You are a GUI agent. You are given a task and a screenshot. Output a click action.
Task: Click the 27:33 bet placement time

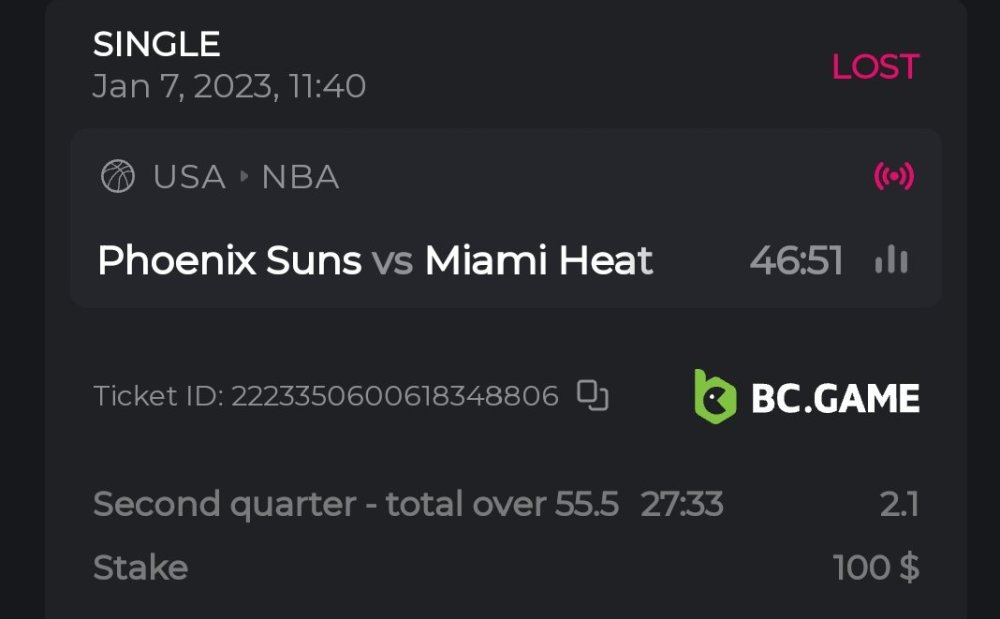681,504
